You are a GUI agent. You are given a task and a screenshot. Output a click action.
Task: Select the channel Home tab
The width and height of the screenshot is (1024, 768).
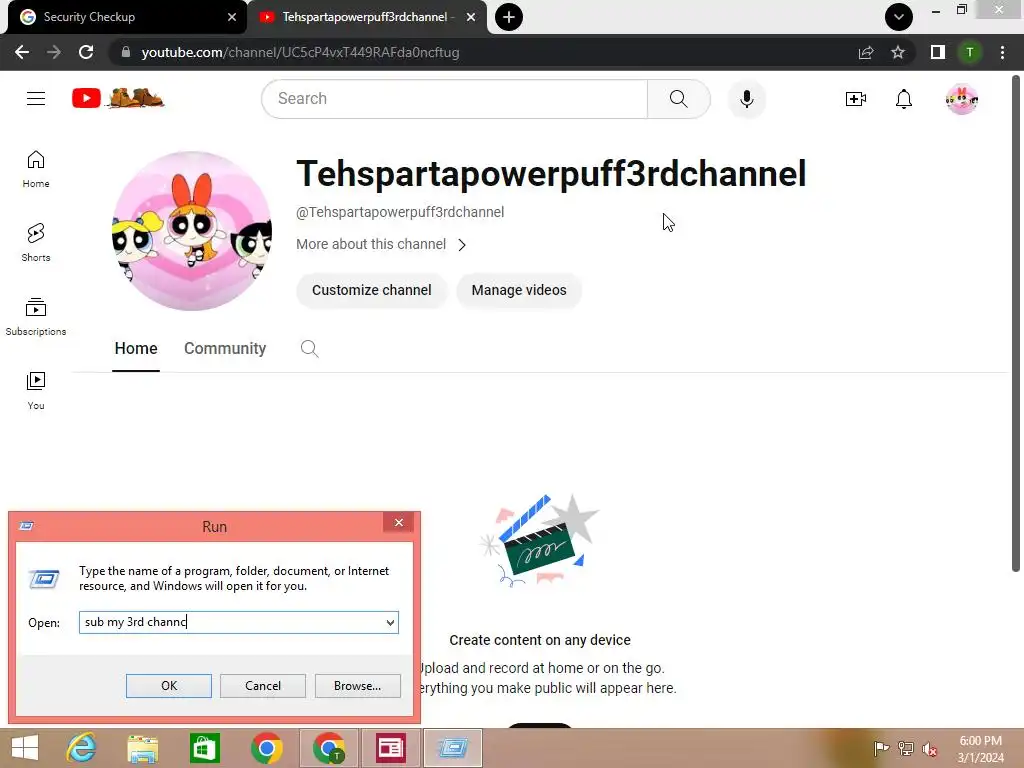point(136,349)
